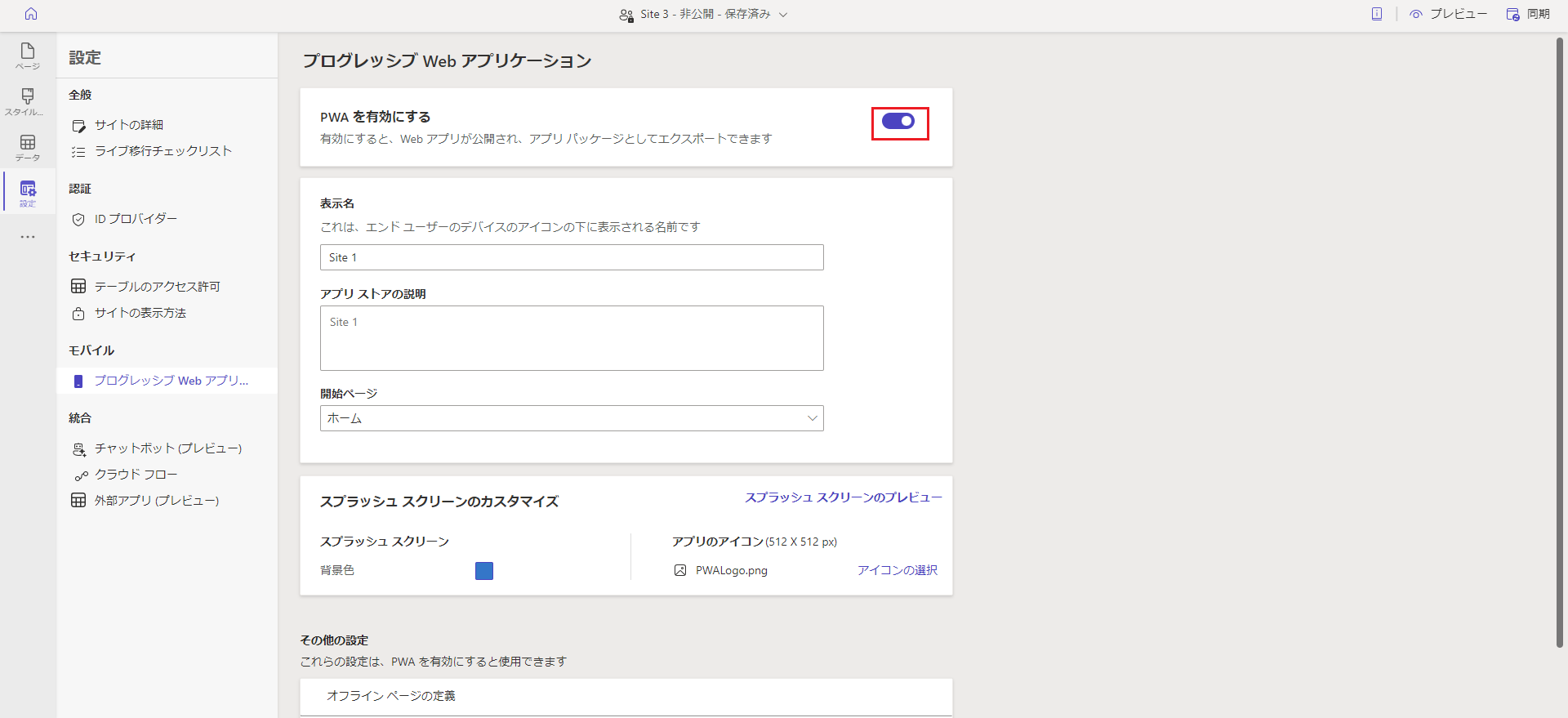Open the blue 背景色 color swatch
Image resolution: width=1568 pixels, height=718 pixels.
(x=484, y=571)
